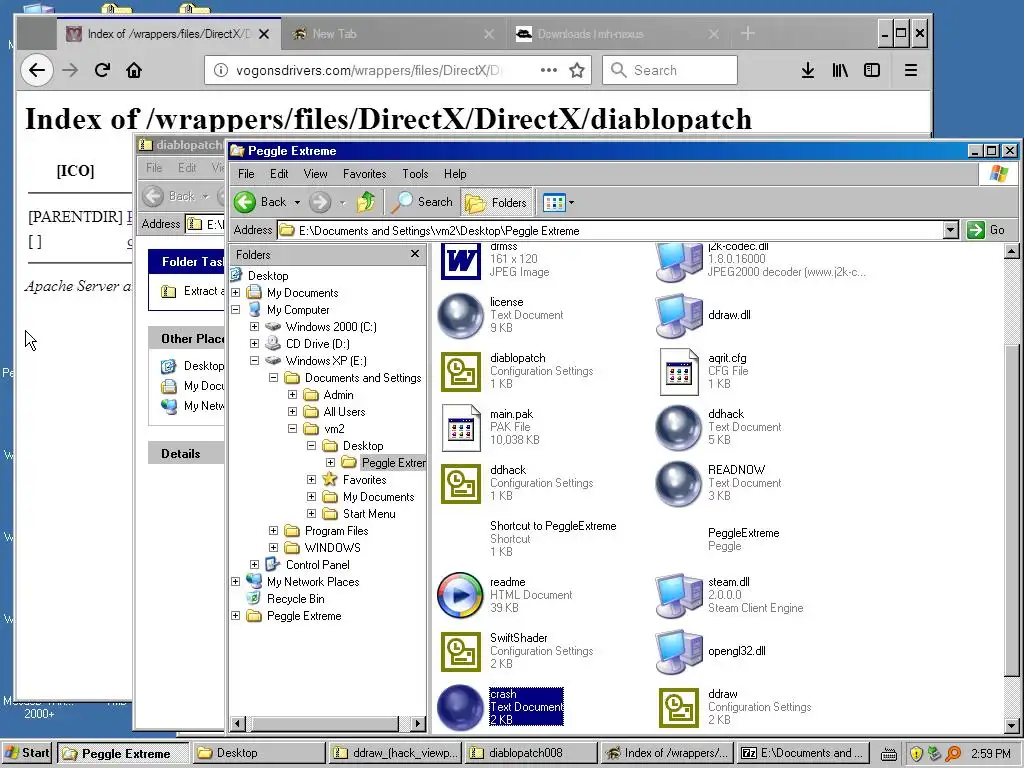
Task: Toggle the Folders pane button
Action: point(496,202)
